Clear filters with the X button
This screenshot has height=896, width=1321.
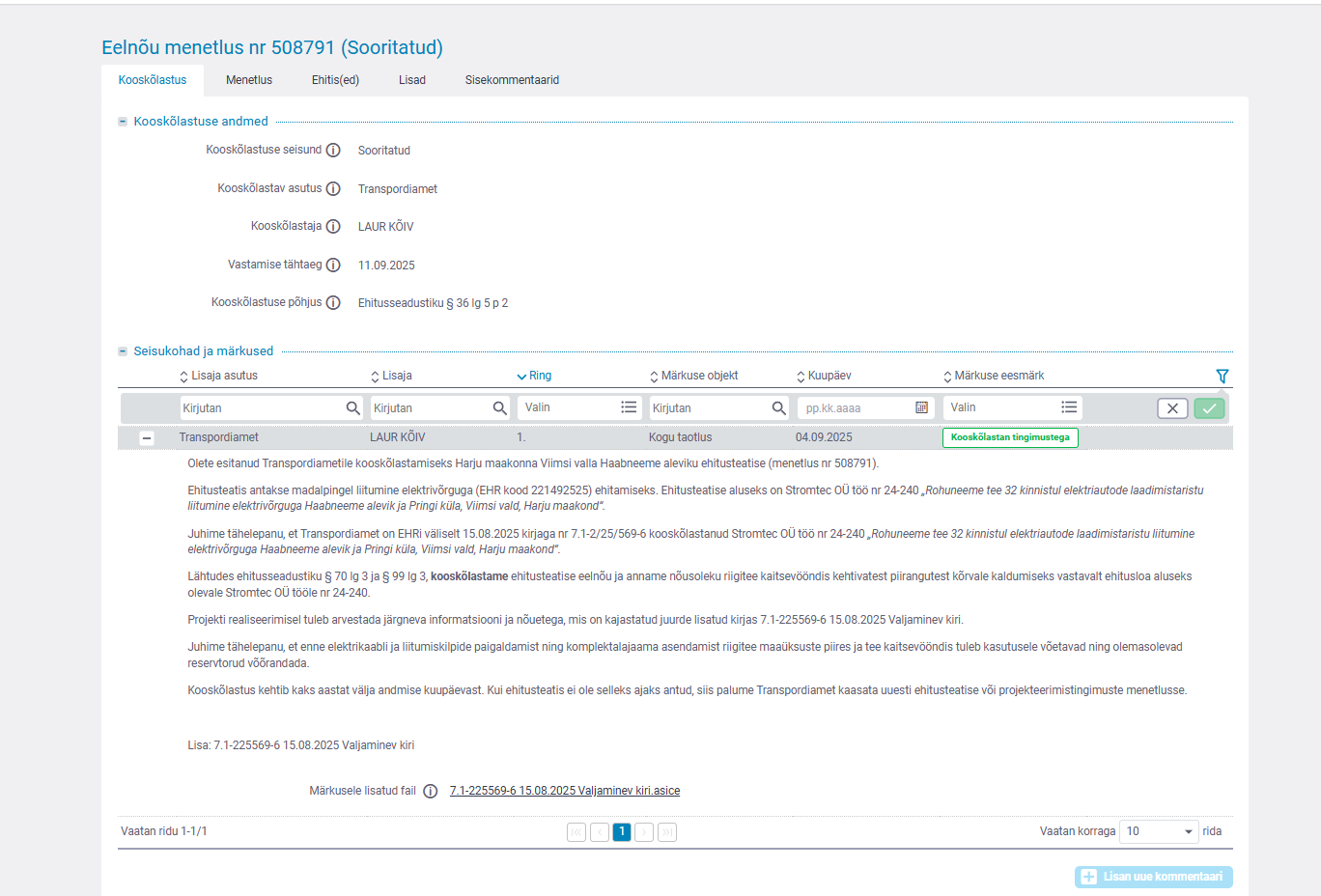point(1172,408)
